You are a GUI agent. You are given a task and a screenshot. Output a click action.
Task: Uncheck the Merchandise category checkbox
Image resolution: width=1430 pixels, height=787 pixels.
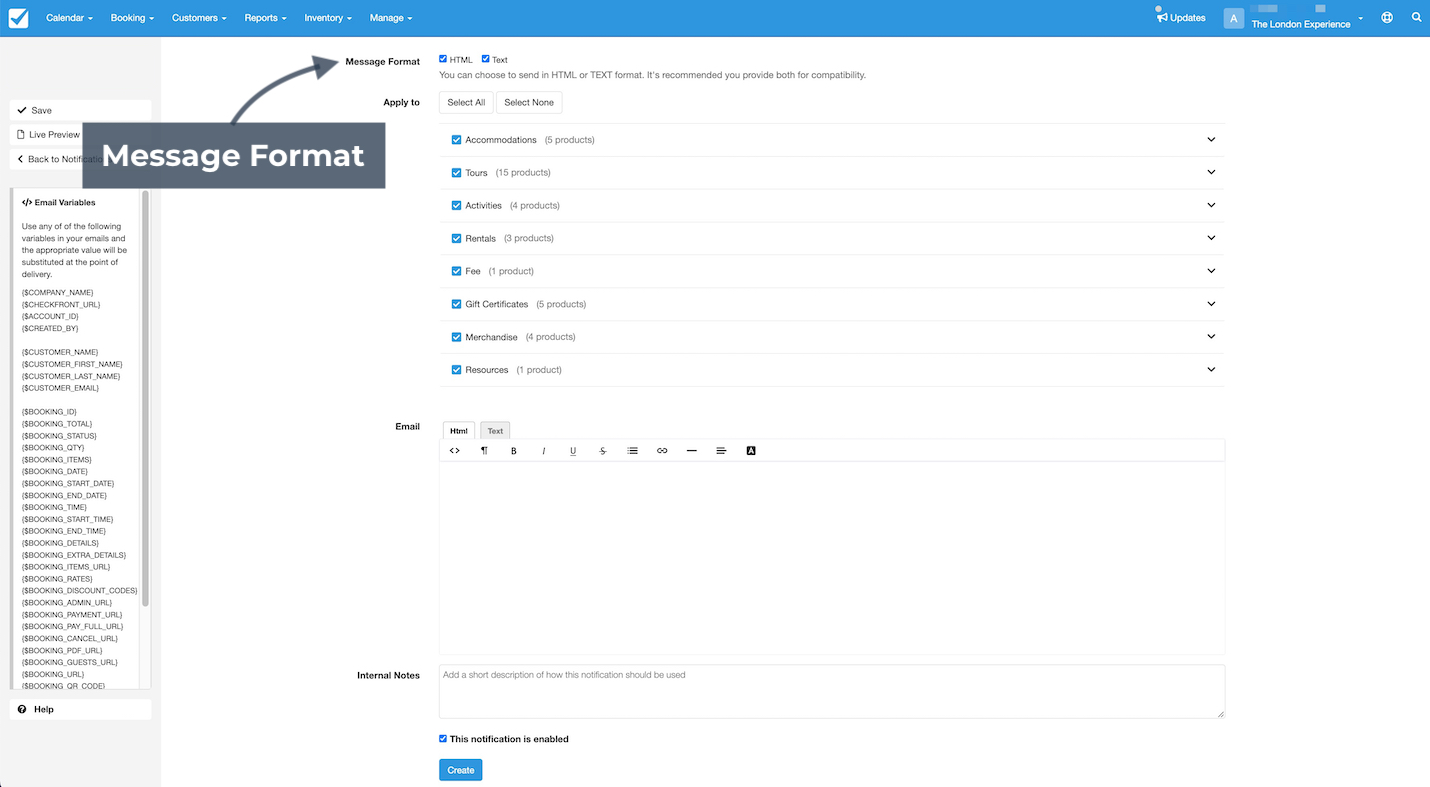click(x=456, y=337)
